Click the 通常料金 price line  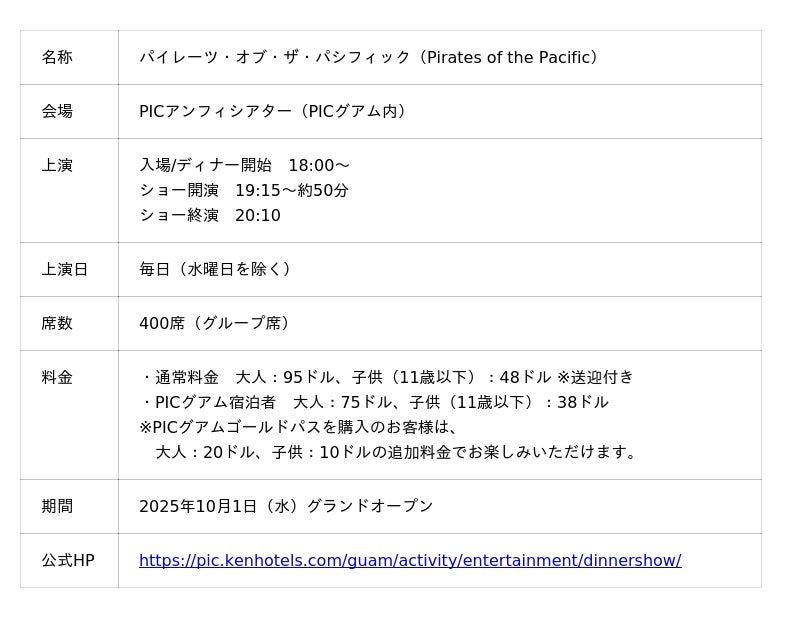point(387,378)
